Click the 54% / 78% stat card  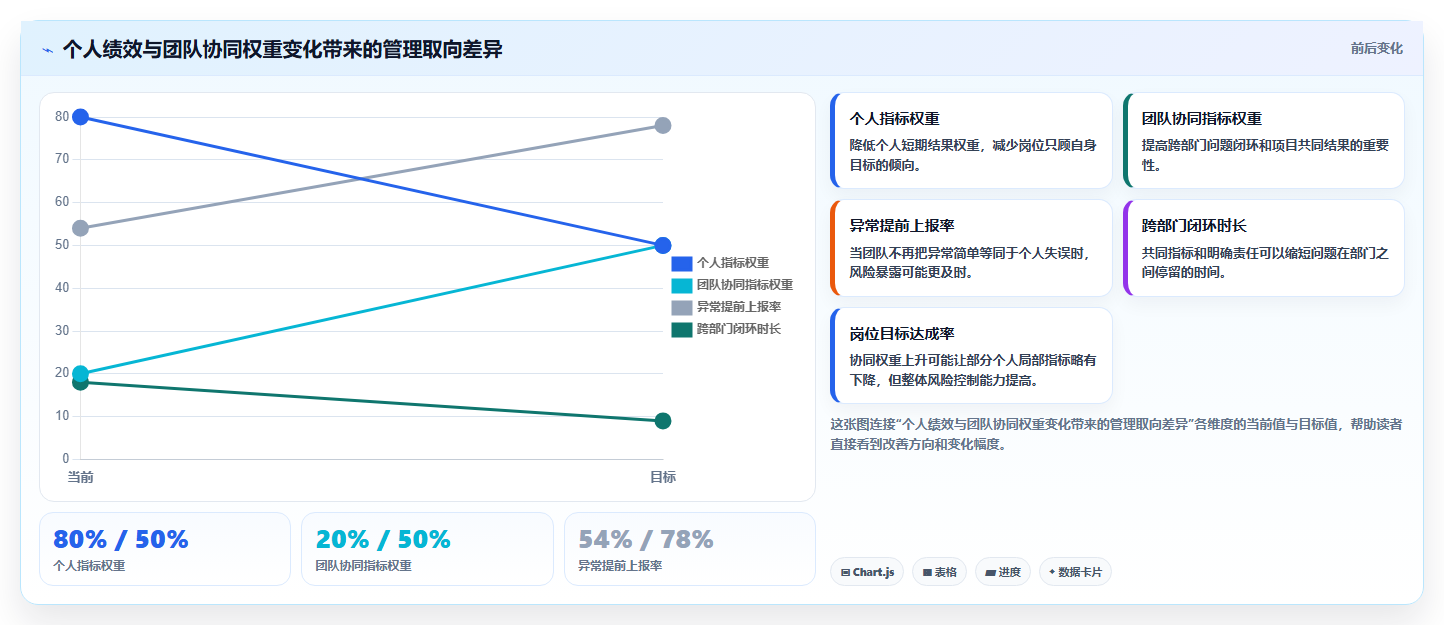click(690, 549)
